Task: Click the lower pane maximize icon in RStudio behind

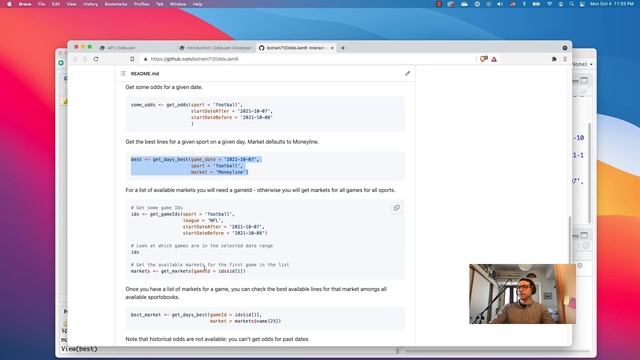Action: tap(584, 236)
